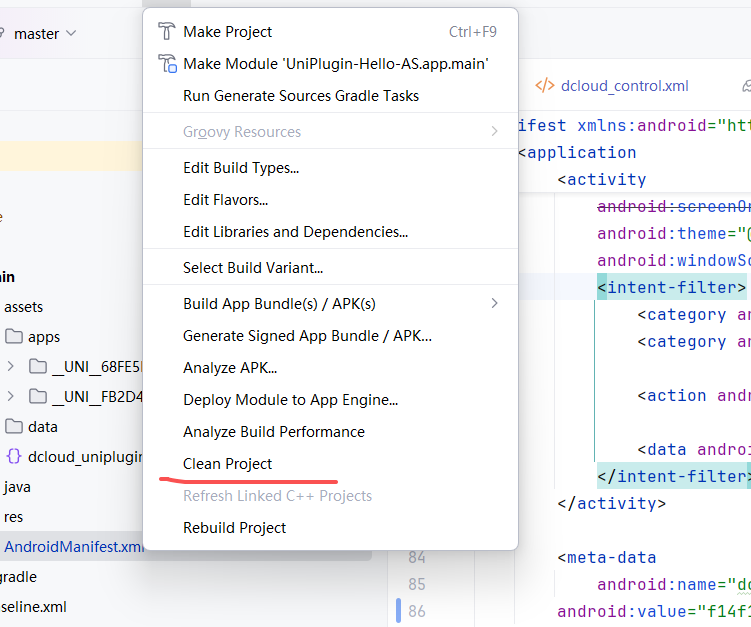
Task: Click the dcloud_uniplugin JSON braces icon
Action: click(x=14, y=456)
